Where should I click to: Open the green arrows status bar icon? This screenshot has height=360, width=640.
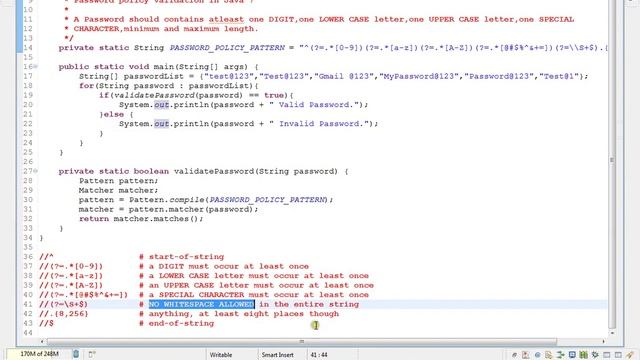pyautogui.click(x=560, y=355)
